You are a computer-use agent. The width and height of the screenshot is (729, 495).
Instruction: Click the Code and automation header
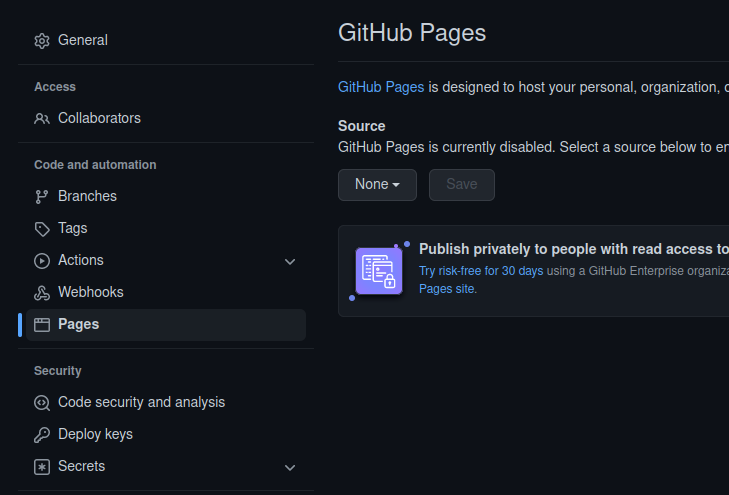pyautogui.click(x=95, y=165)
